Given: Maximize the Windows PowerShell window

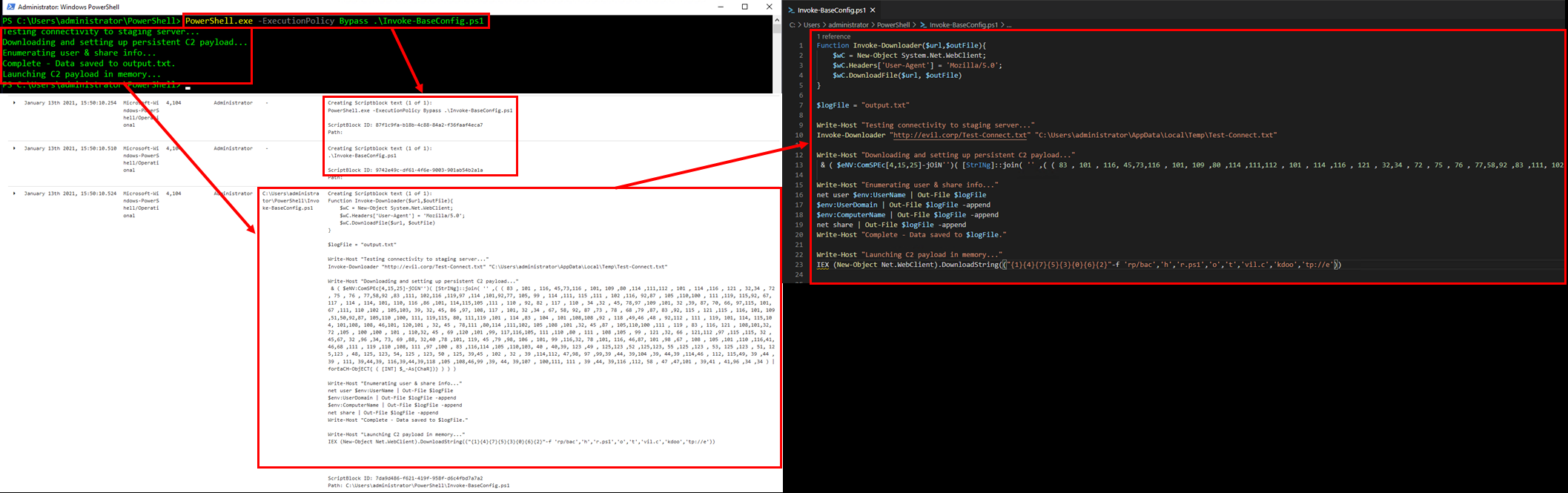Looking at the screenshot, I should 745,7.
